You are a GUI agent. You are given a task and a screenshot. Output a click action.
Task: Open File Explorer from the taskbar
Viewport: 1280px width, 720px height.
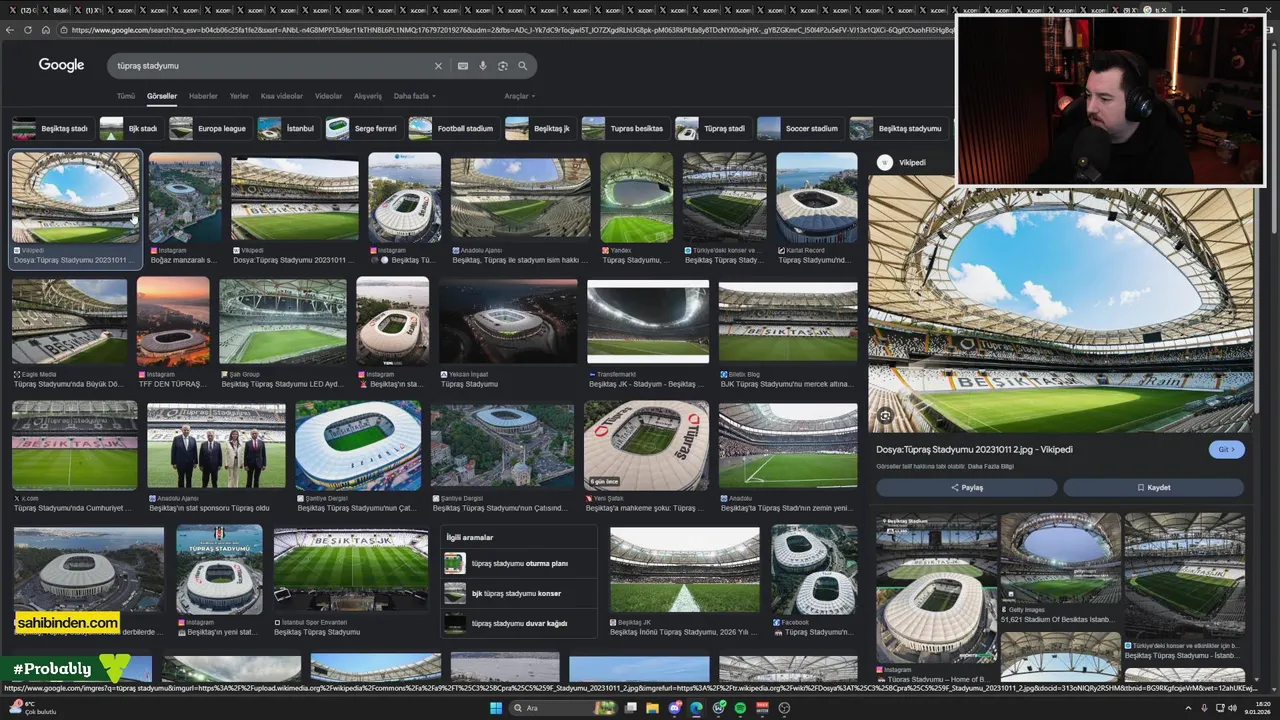point(651,708)
